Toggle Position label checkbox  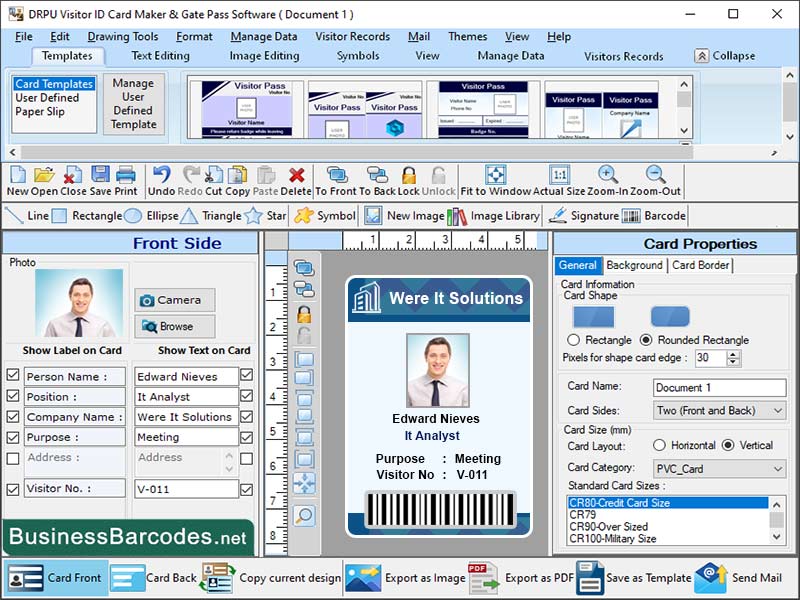pyautogui.click(x=13, y=396)
